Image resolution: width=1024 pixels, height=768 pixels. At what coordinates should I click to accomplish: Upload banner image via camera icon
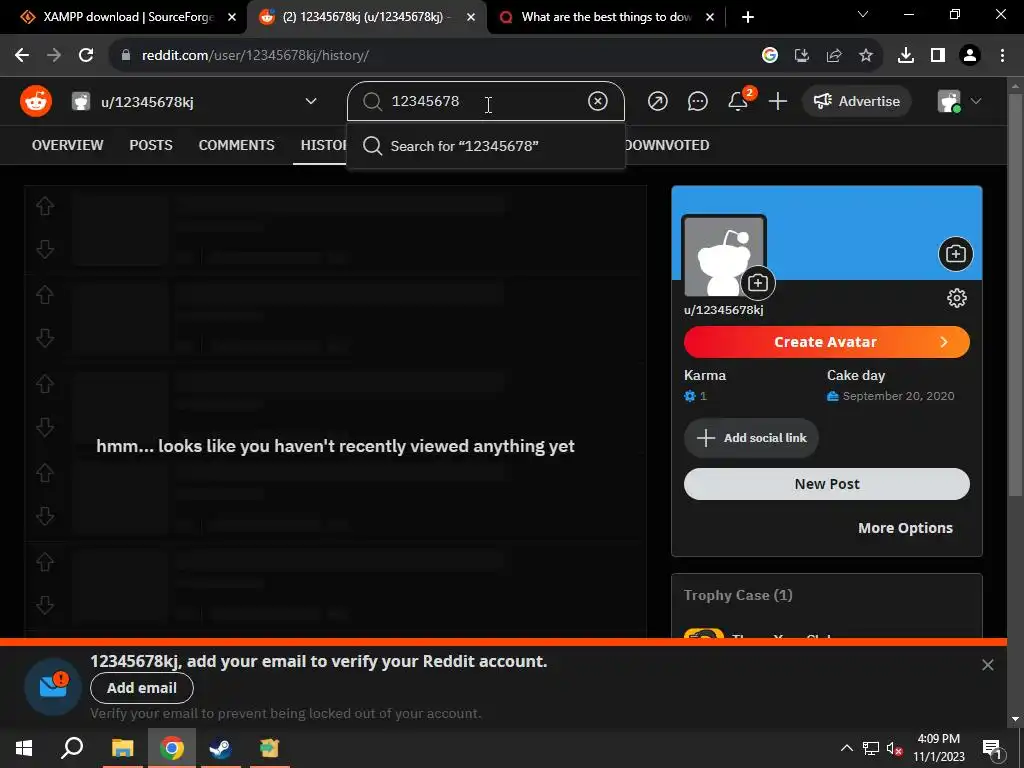(955, 253)
